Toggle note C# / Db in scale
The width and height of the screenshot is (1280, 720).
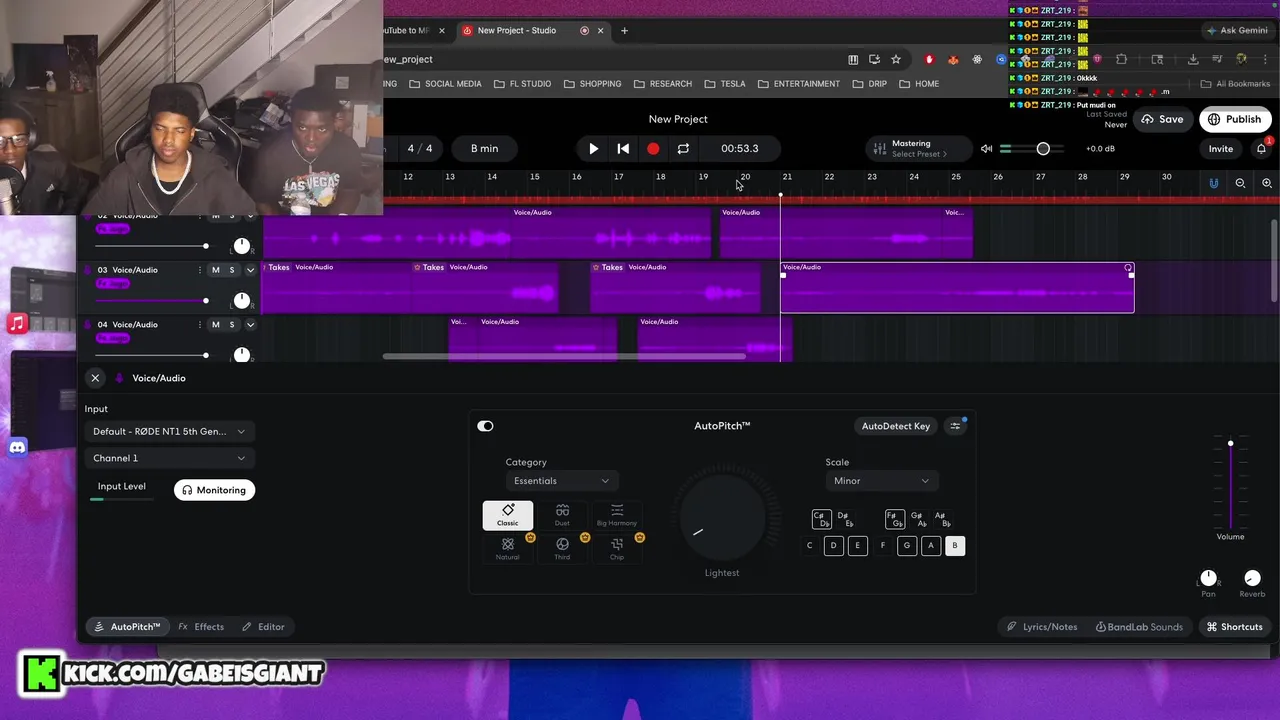821,519
